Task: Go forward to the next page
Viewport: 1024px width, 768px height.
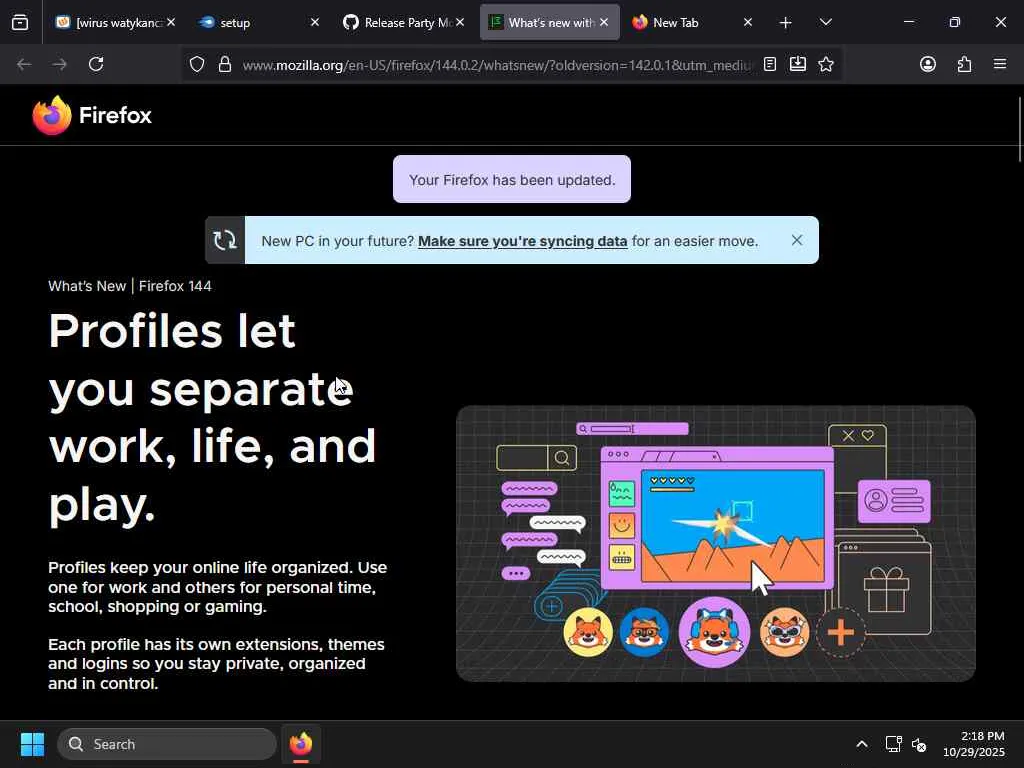Action: [59, 64]
